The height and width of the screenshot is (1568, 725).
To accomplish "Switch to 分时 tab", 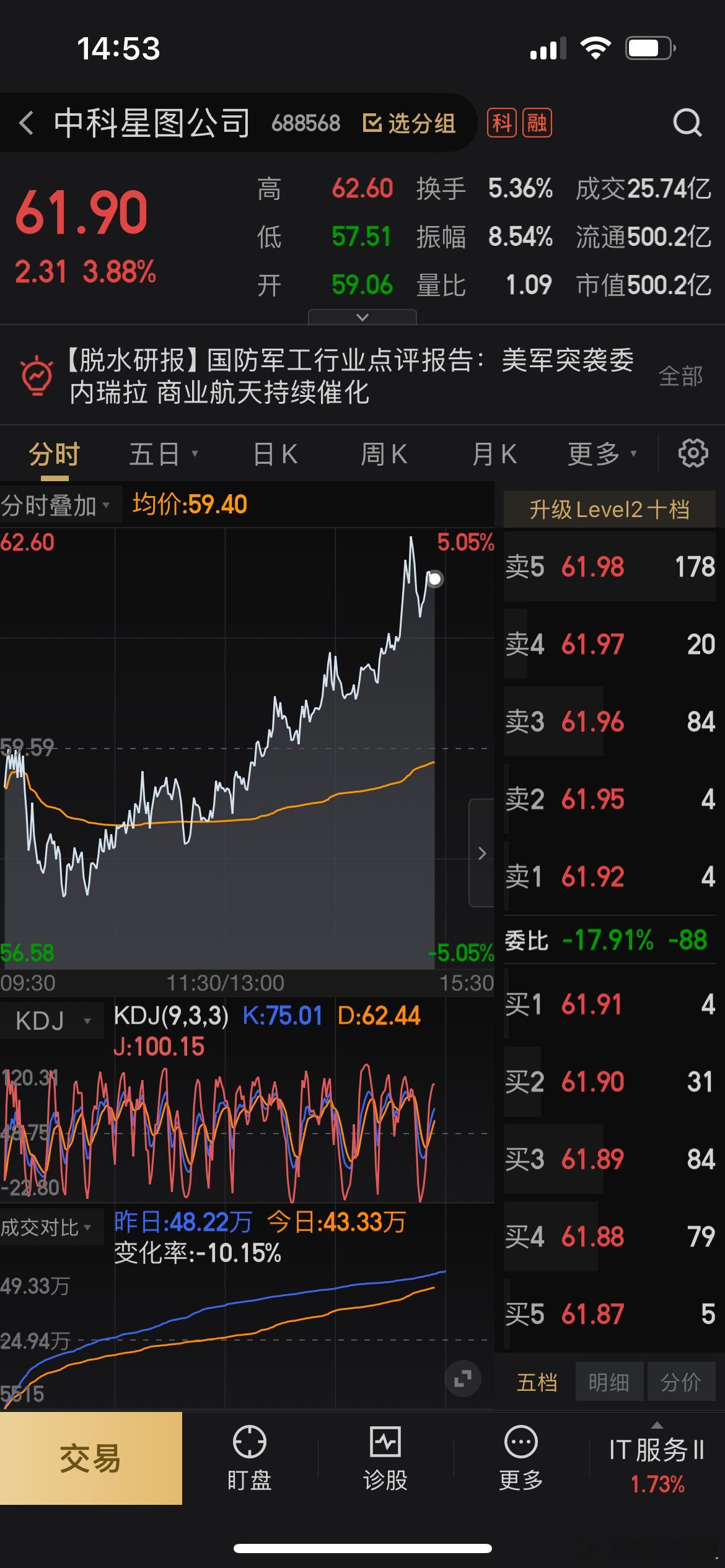I will (55, 454).
